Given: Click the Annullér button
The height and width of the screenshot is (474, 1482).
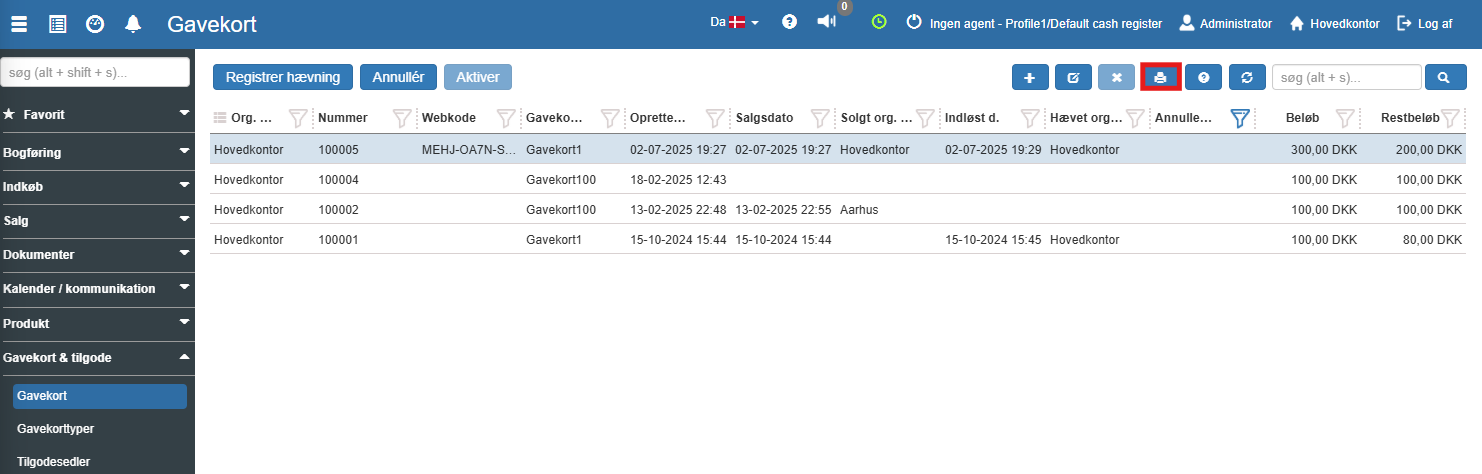Looking at the screenshot, I should tap(398, 77).
